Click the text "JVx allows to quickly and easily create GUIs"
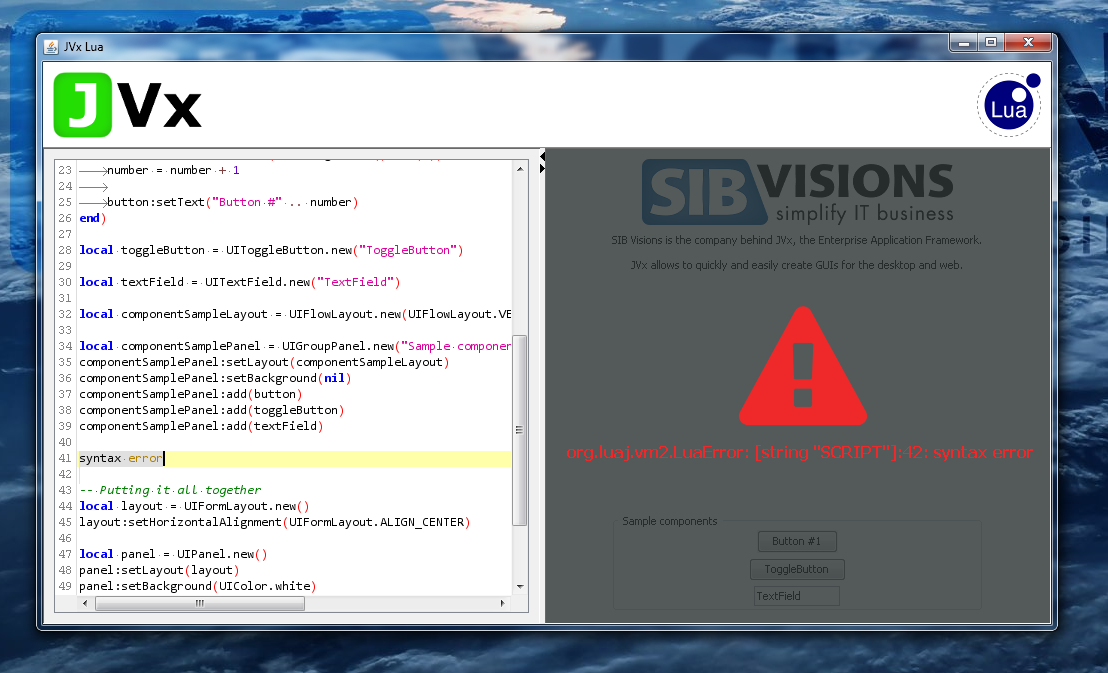The width and height of the screenshot is (1108, 673). click(796, 265)
